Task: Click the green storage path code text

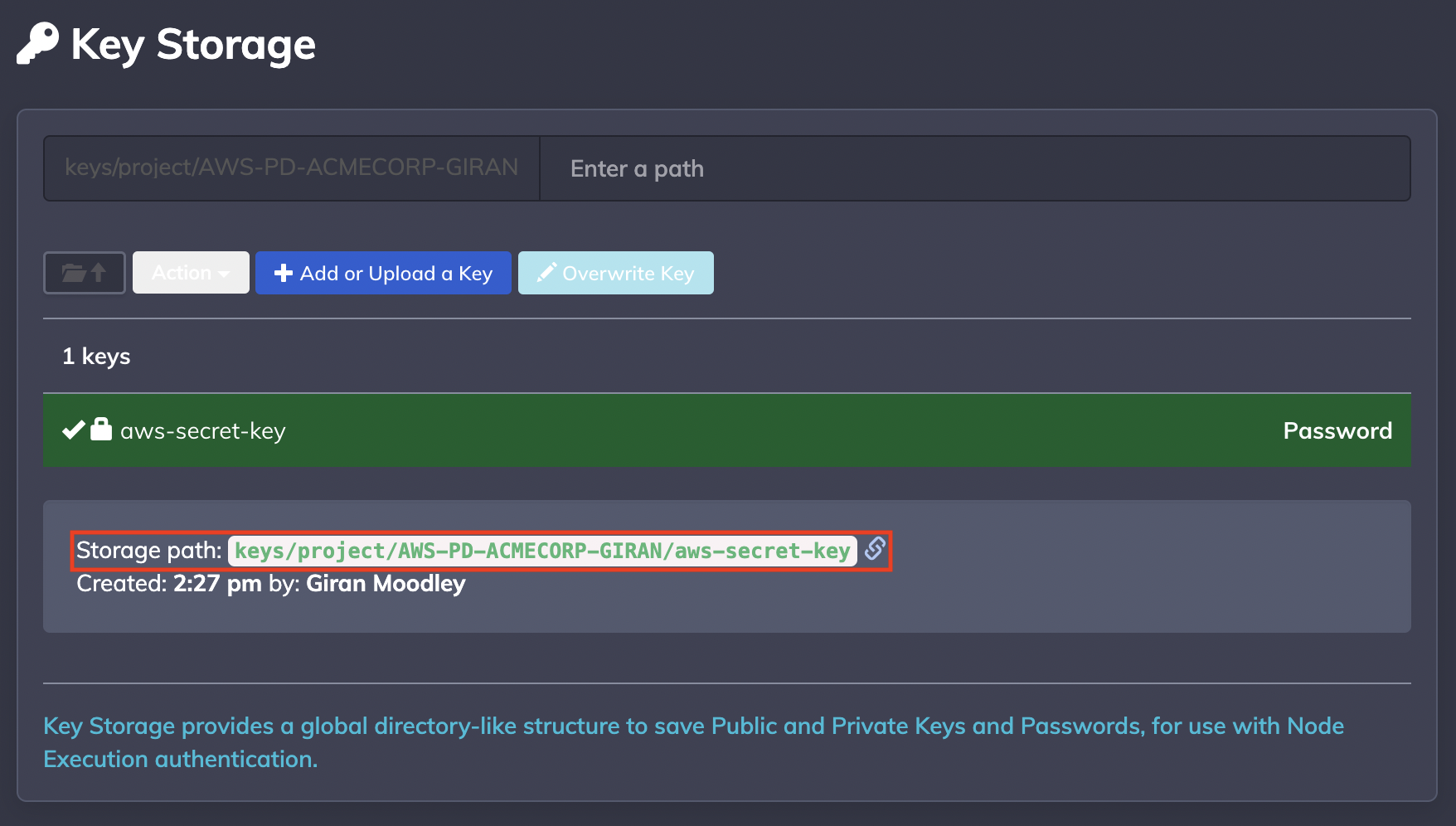Action: click(x=542, y=551)
